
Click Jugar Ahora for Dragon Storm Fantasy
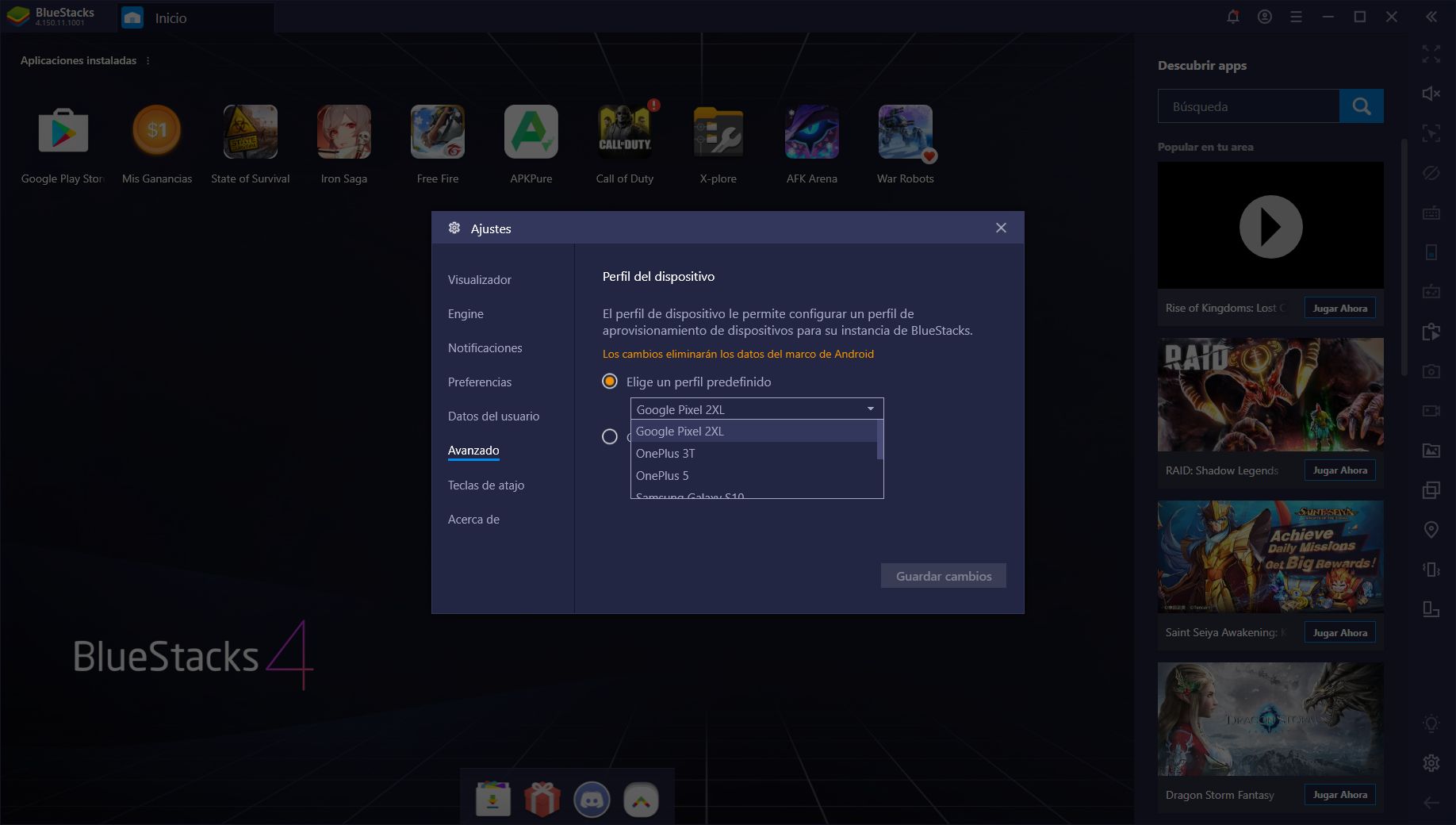coord(1340,795)
